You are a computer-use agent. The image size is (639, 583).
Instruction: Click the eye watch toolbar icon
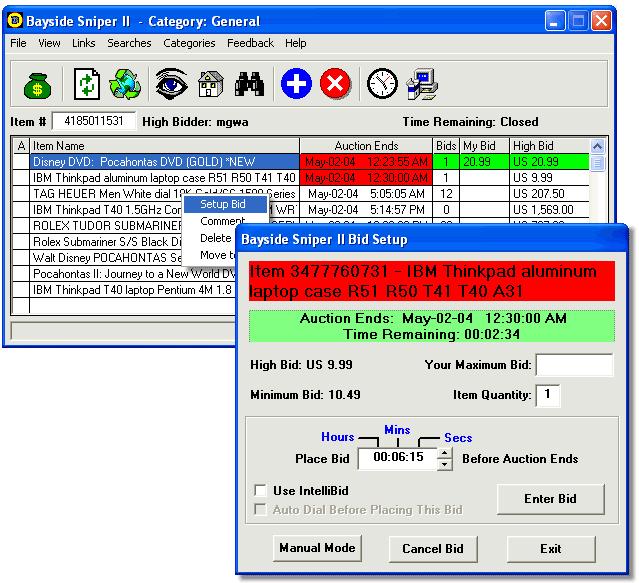172,84
